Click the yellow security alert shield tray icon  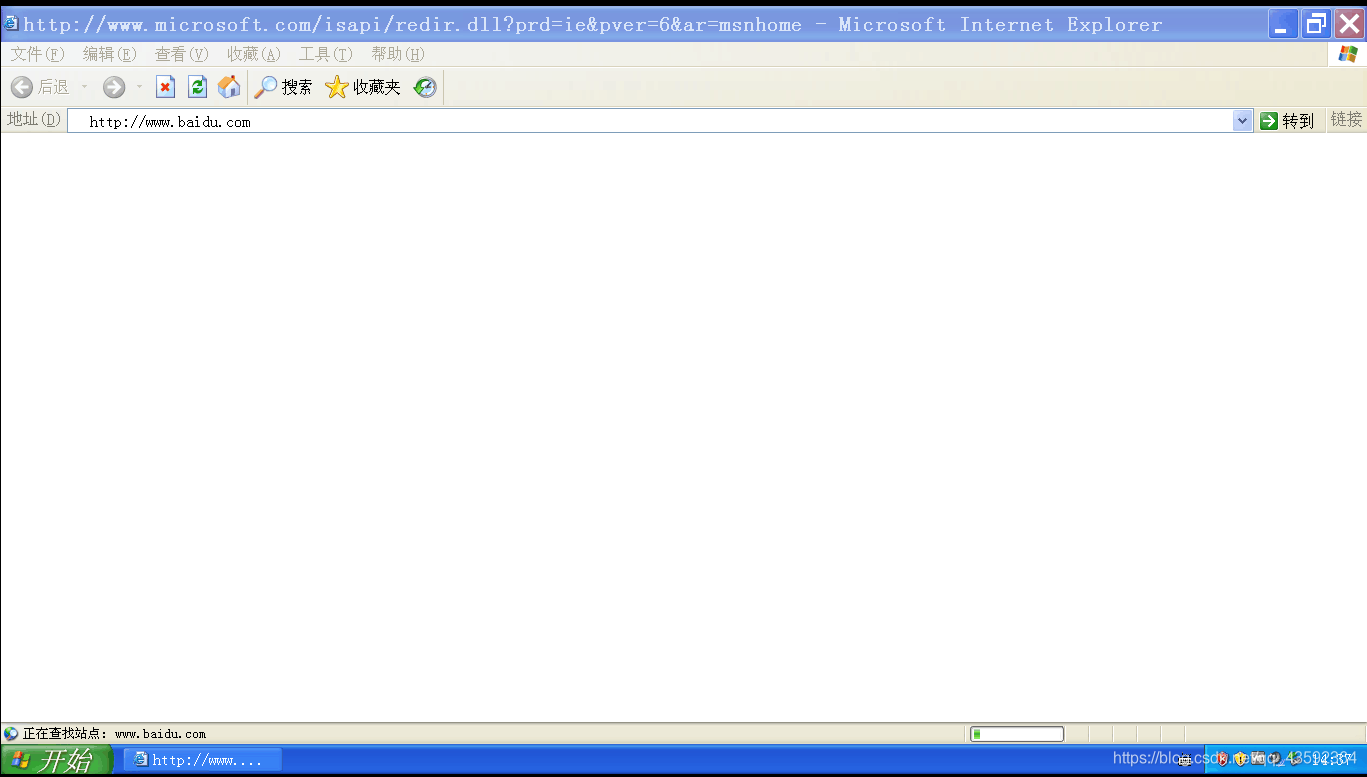[x=1240, y=759]
